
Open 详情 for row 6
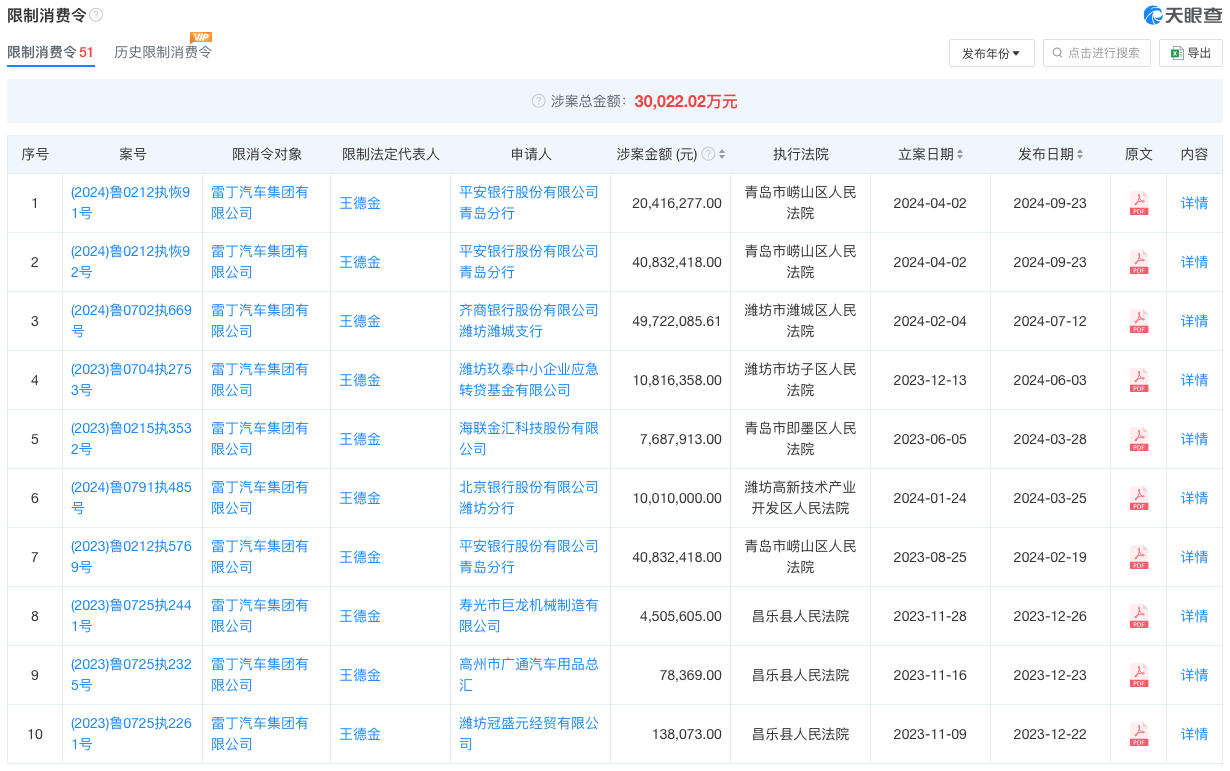click(1194, 498)
